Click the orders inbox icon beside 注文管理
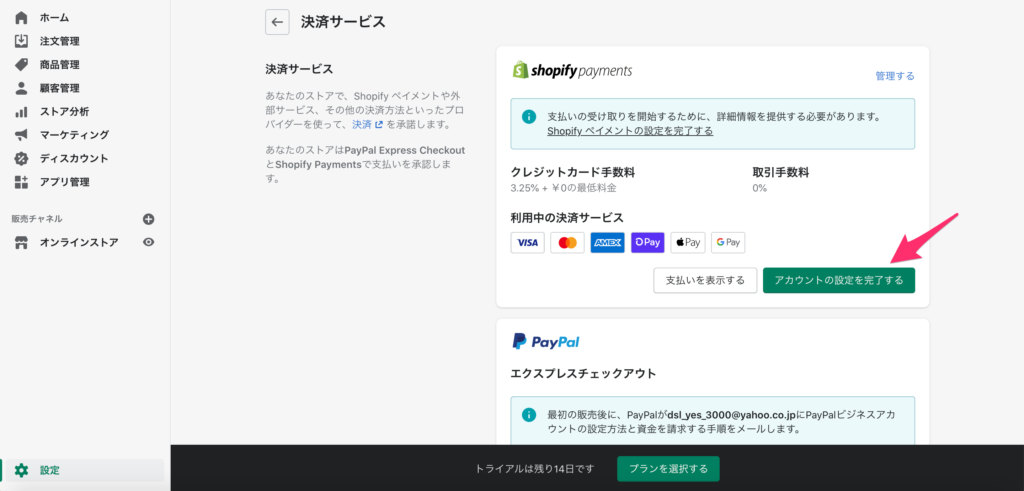The height and width of the screenshot is (491, 1024). tap(22, 41)
